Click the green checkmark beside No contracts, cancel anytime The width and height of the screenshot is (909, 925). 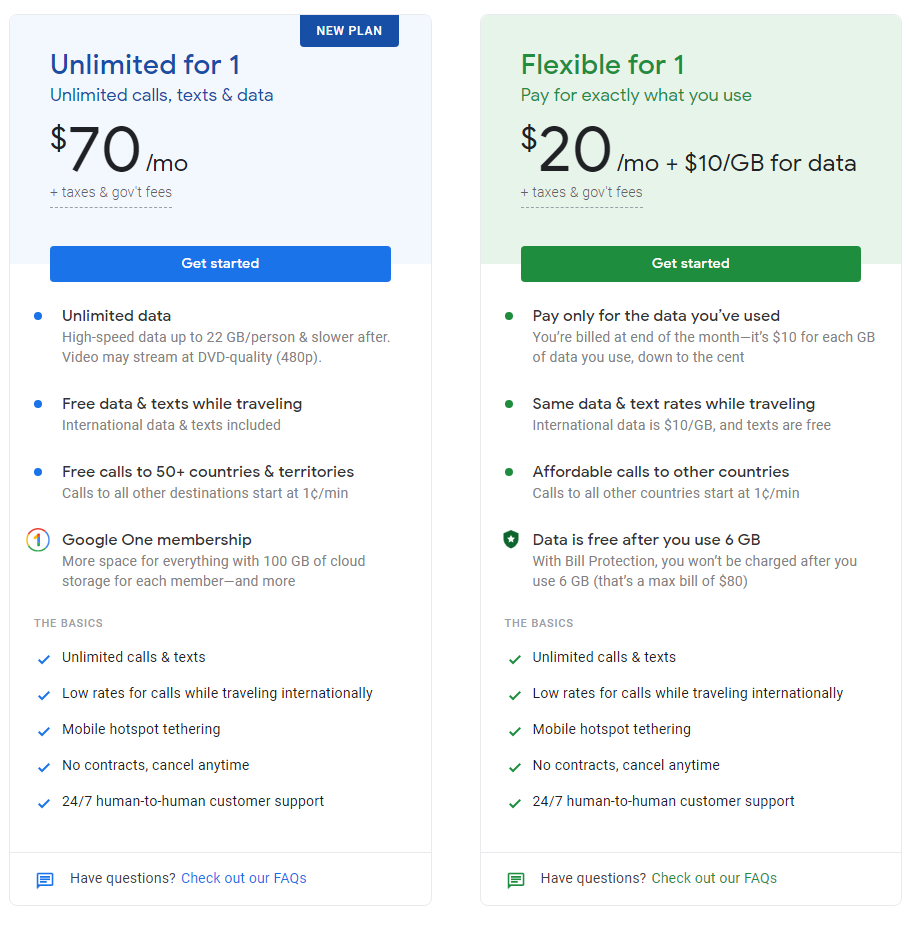tap(514, 767)
